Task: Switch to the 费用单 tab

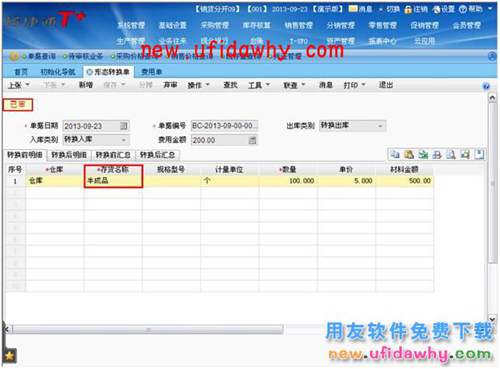Action: [x=152, y=72]
